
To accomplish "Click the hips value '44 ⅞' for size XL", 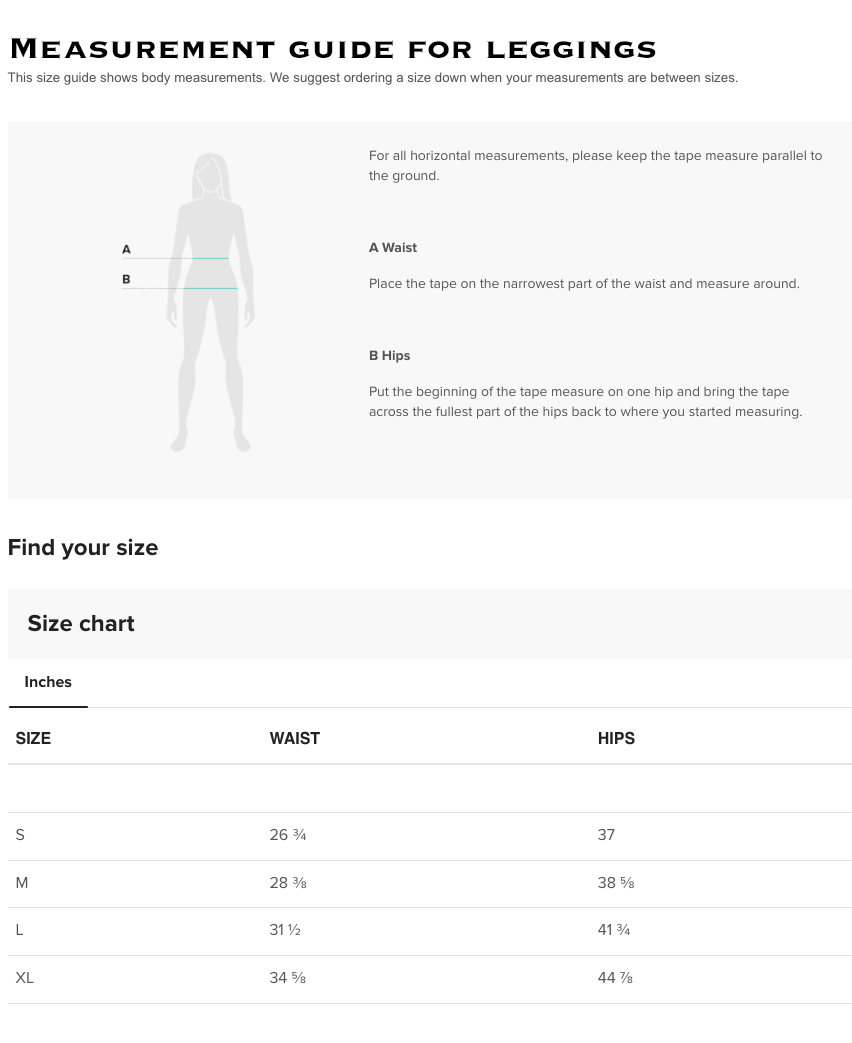I will point(614,978).
